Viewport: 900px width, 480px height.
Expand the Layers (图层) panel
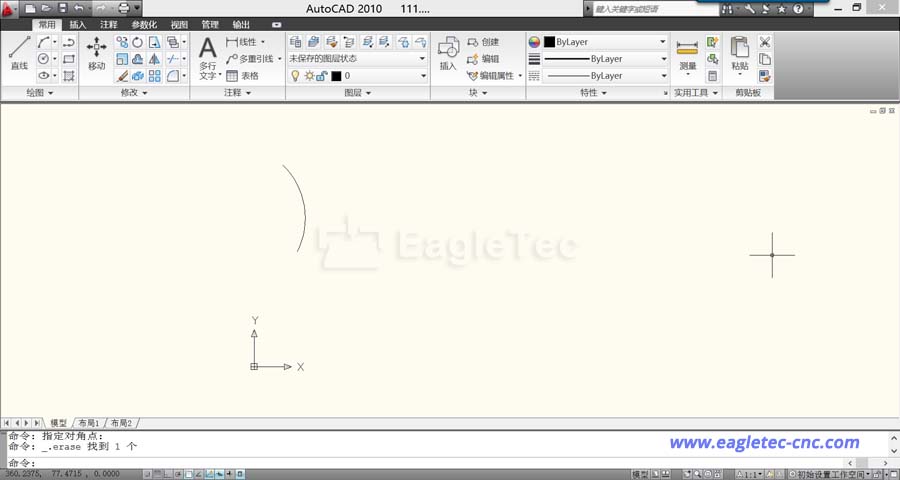tap(357, 92)
